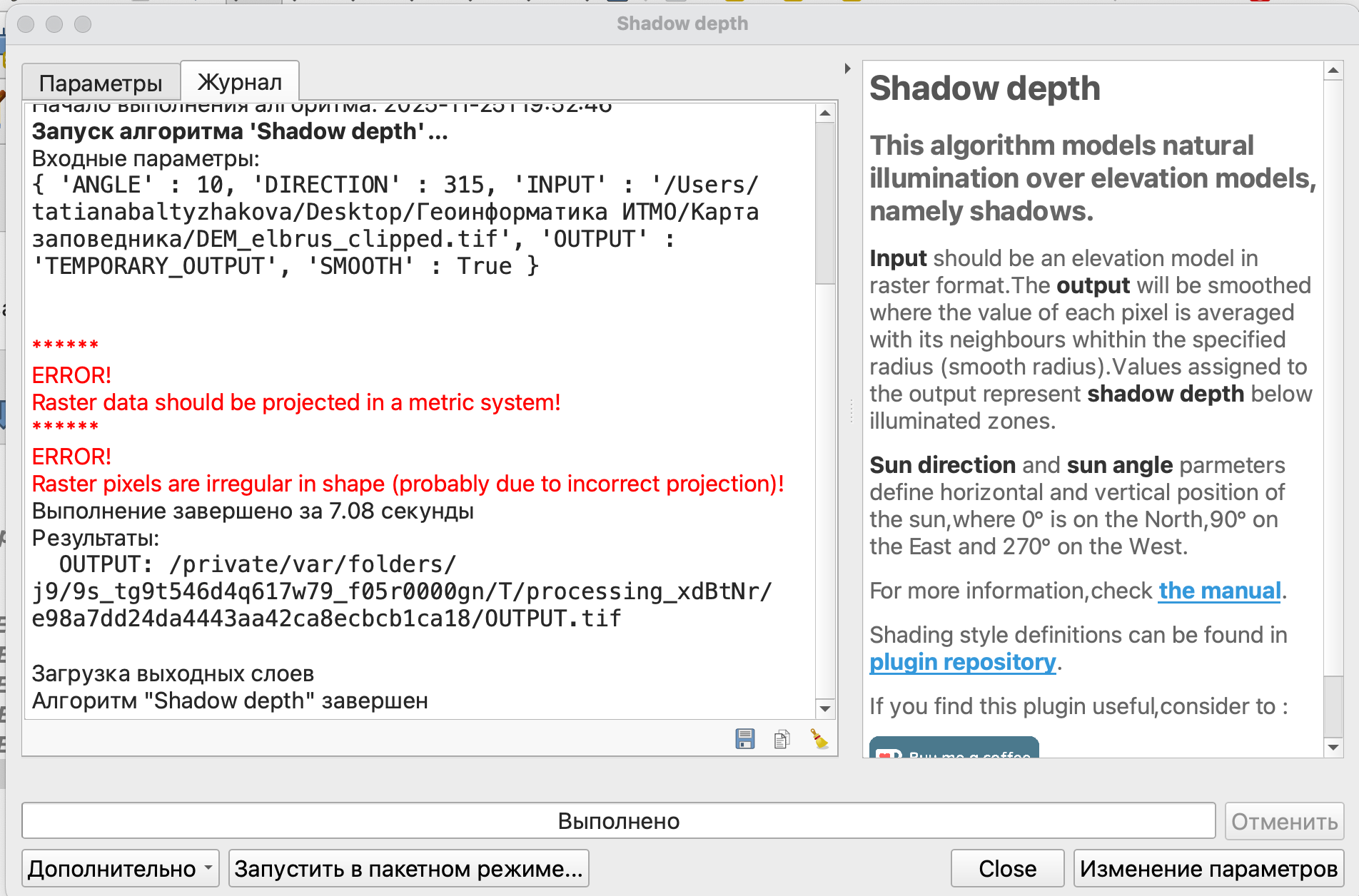Open 'the manual' hyperlink
This screenshot has width=1359, height=896.
[1219, 591]
